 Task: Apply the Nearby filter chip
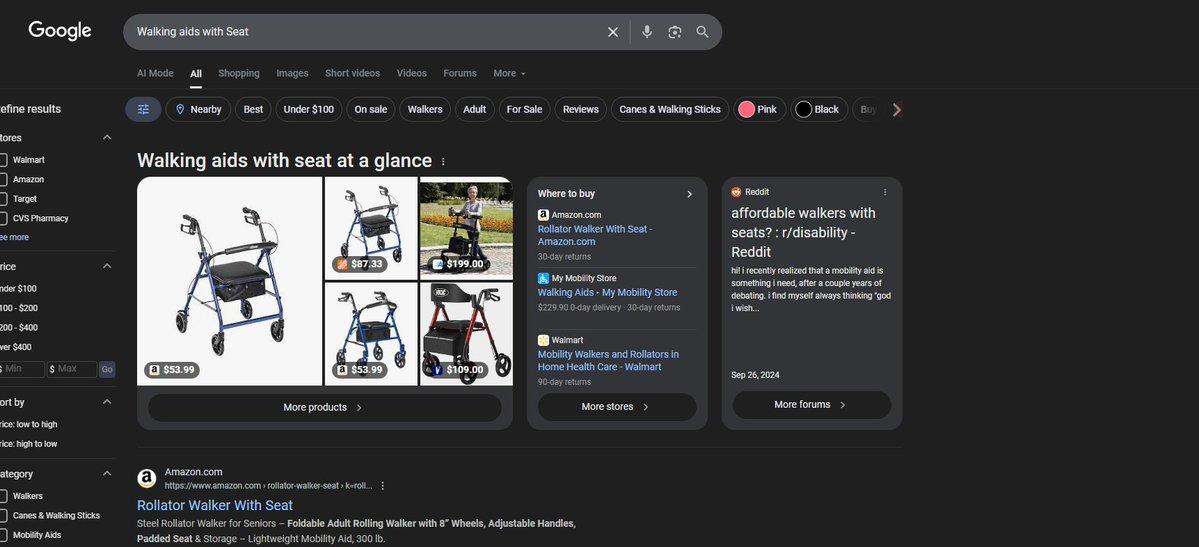pos(198,109)
